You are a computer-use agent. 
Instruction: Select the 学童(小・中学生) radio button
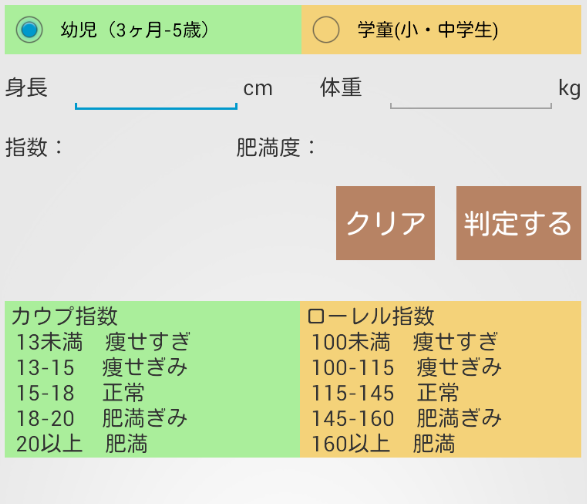pos(326,30)
